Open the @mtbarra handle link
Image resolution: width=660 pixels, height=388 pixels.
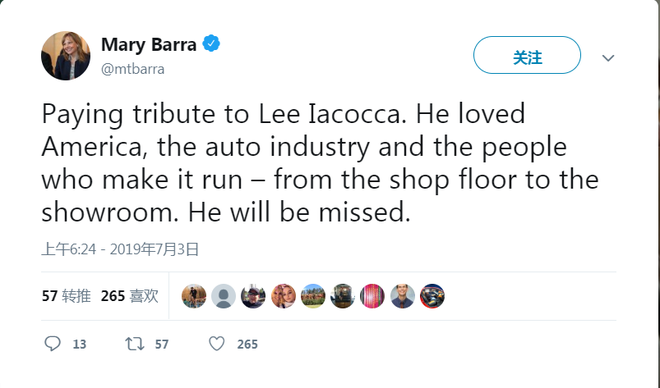coord(133,69)
